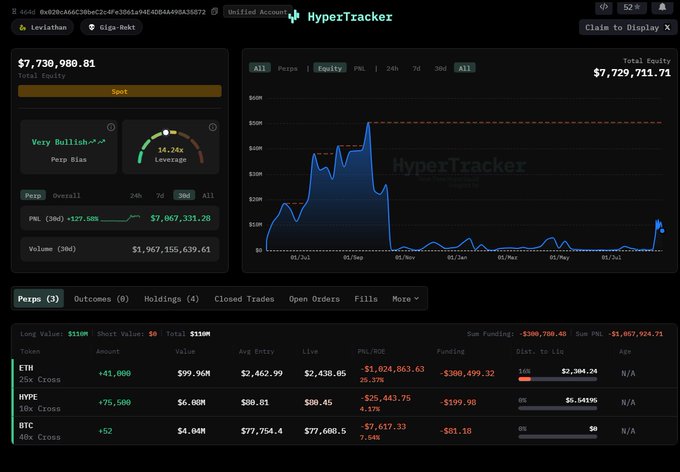Click the Giga-Rekt skull badge
The width and height of the screenshot is (680, 472).
point(111,27)
